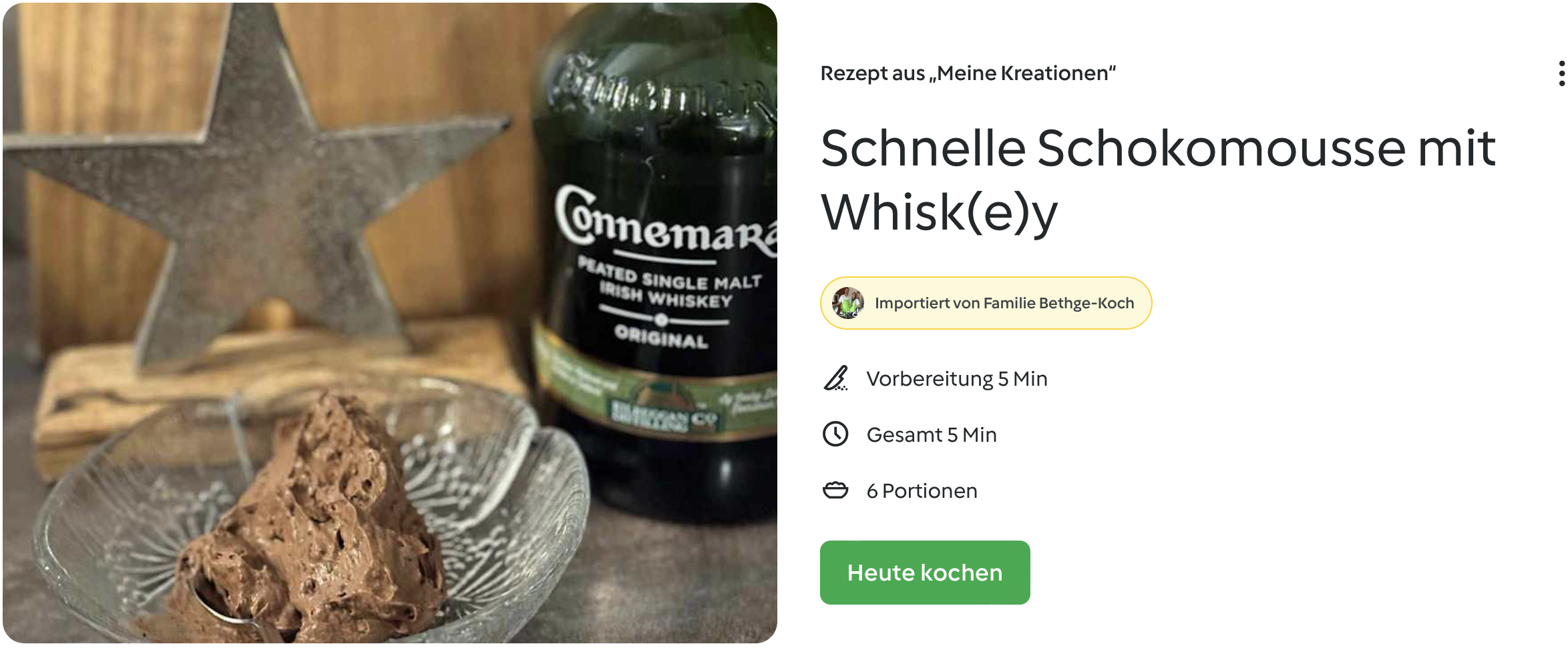Image resolution: width=1568 pixels, height=650 pixels.
Task: Click the Schnelle Schokomousse title line
Action: (1158, 147)
